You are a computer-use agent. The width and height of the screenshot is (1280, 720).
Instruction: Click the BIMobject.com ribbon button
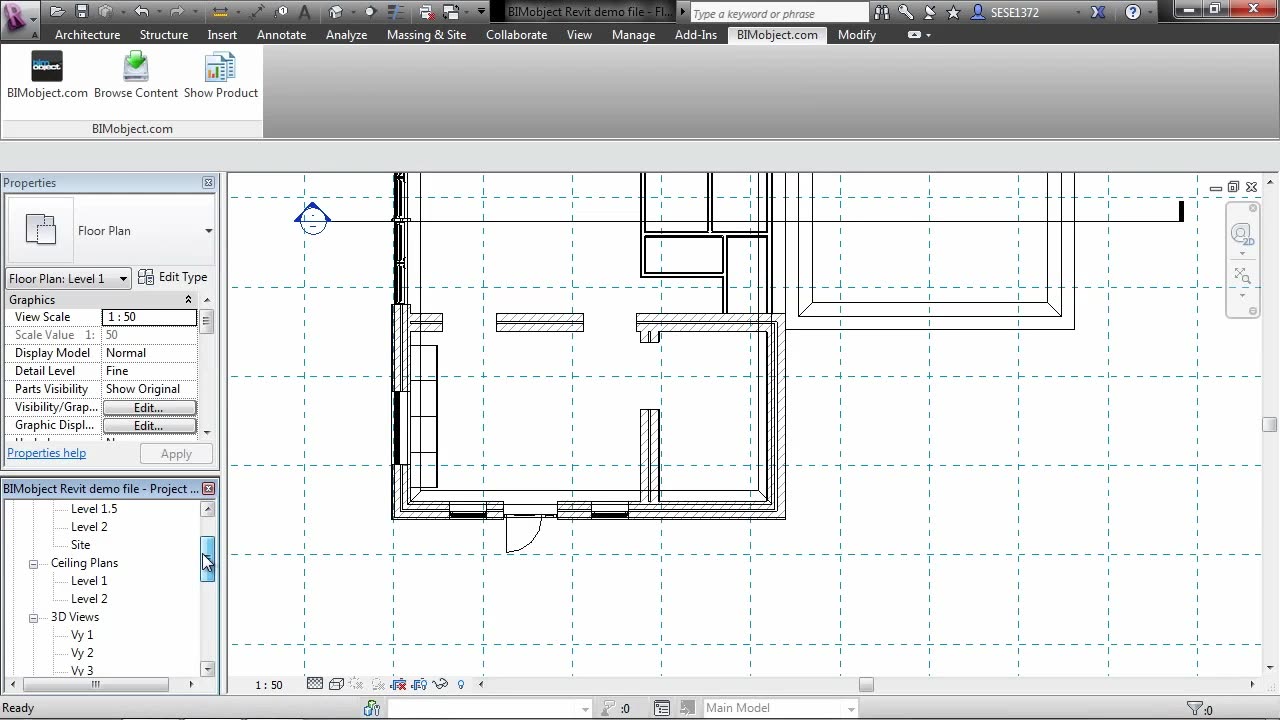[47, 76]
